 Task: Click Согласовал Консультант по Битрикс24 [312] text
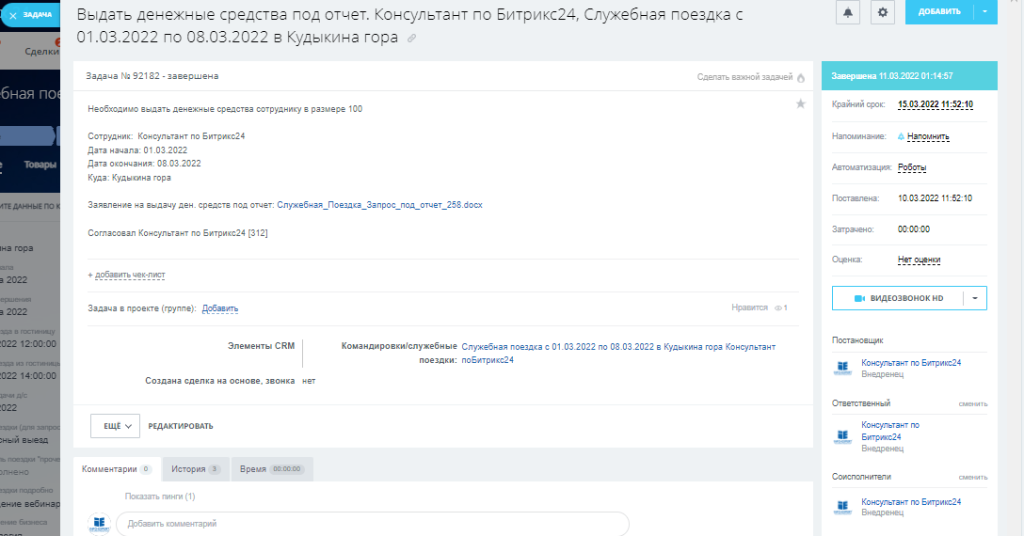point(178,233)
